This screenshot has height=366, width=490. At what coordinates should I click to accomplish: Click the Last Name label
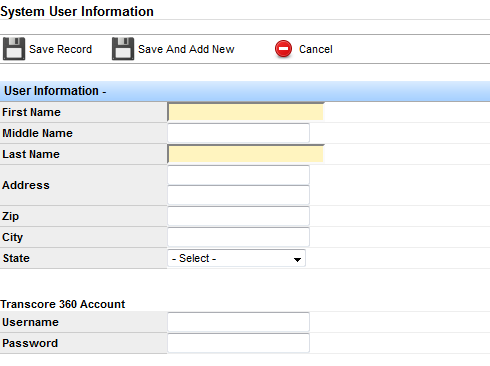(x=31, y=154)
